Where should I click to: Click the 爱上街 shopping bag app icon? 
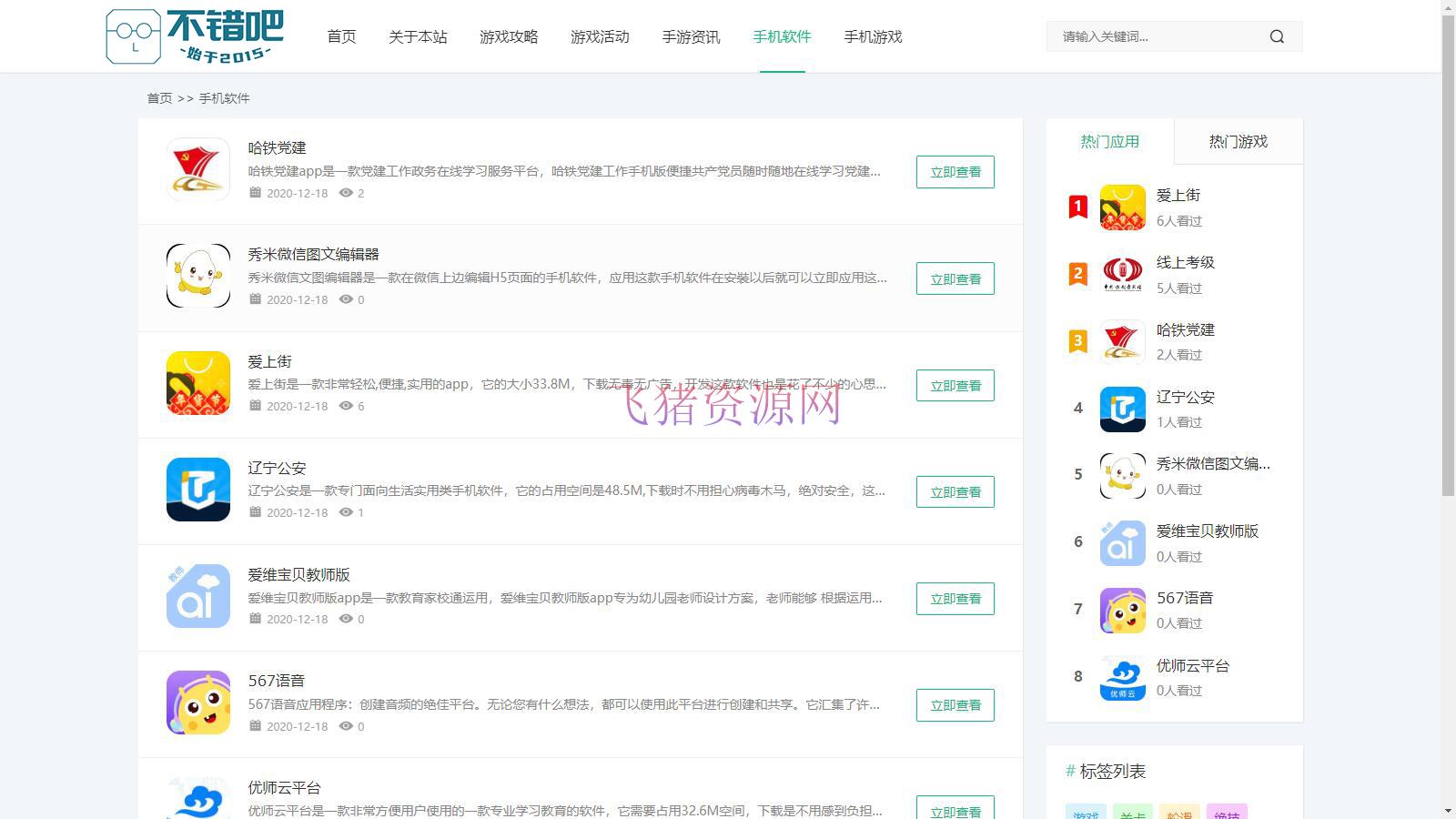pyautogui.click(x=197, y=382)
